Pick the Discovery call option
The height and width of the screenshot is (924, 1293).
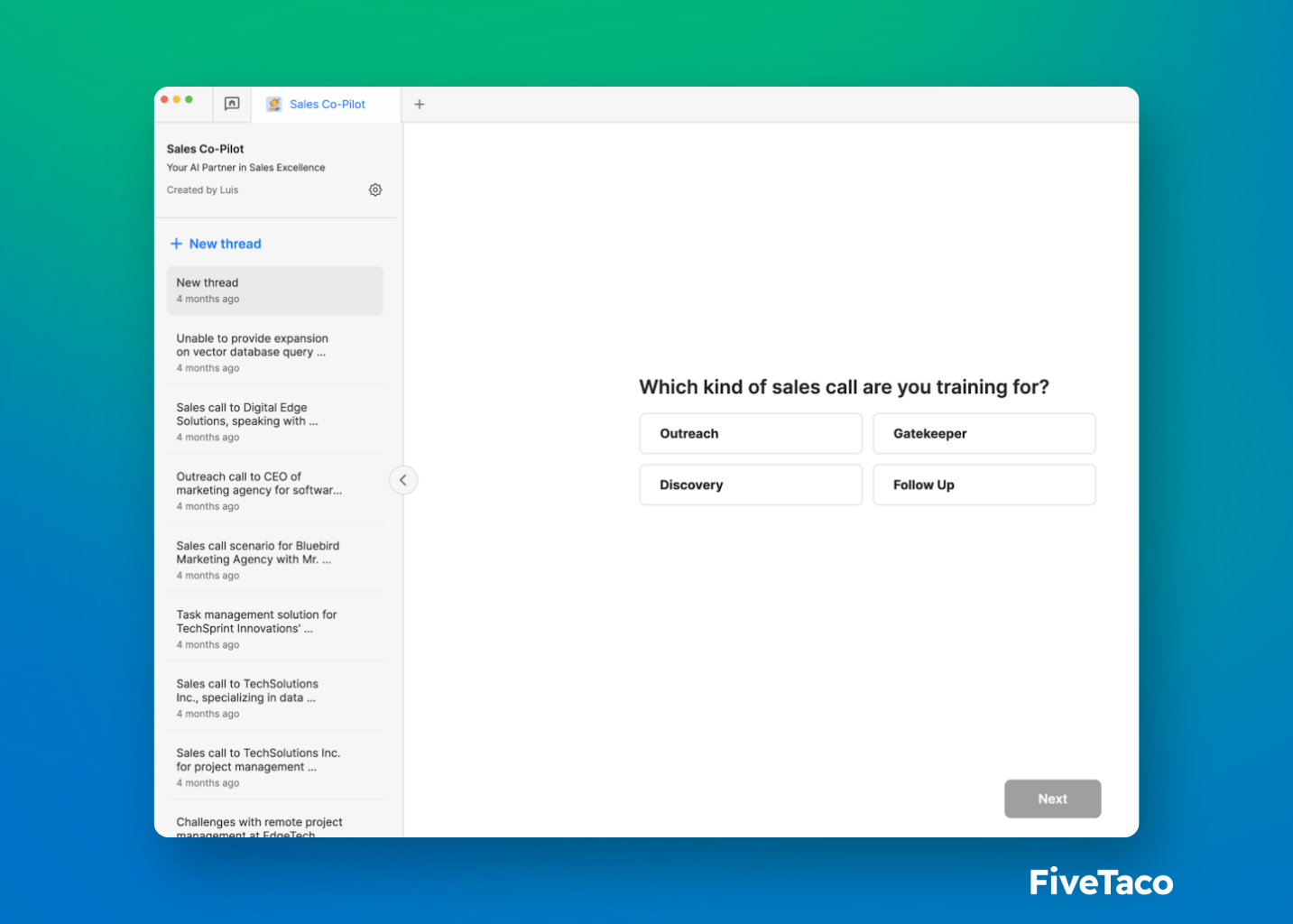click(x=751, y=485)
